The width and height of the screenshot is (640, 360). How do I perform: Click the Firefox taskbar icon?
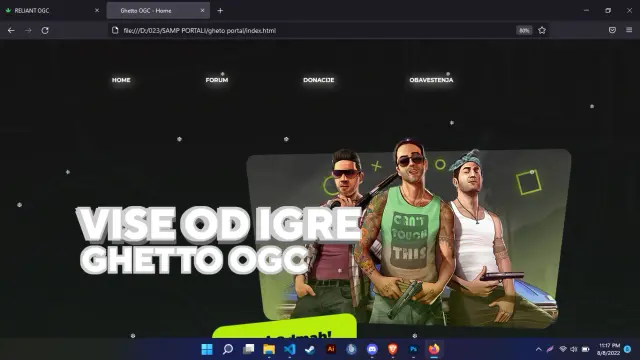coord(434,349)
